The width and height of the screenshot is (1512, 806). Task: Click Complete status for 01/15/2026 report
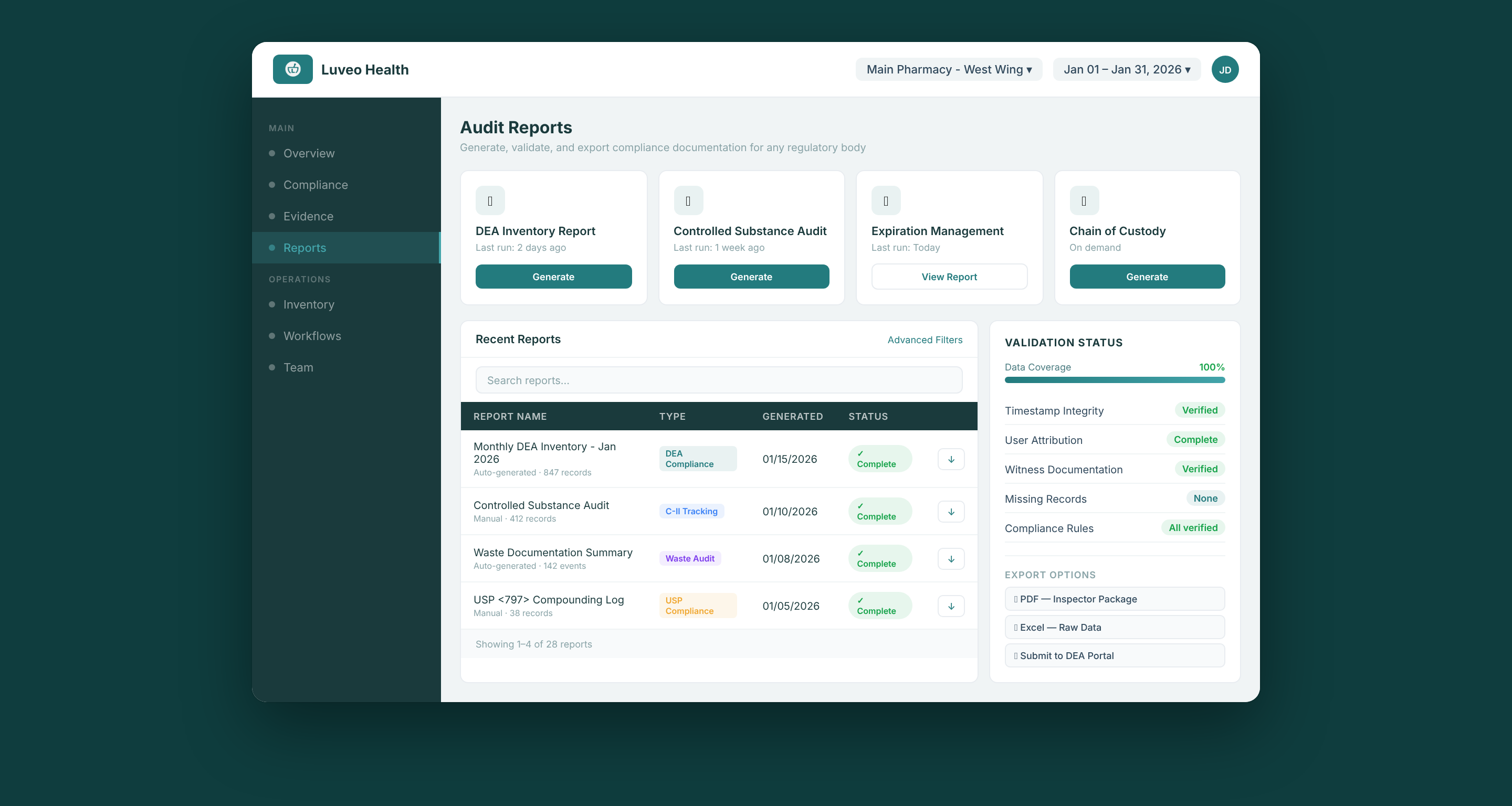[880, 459]
